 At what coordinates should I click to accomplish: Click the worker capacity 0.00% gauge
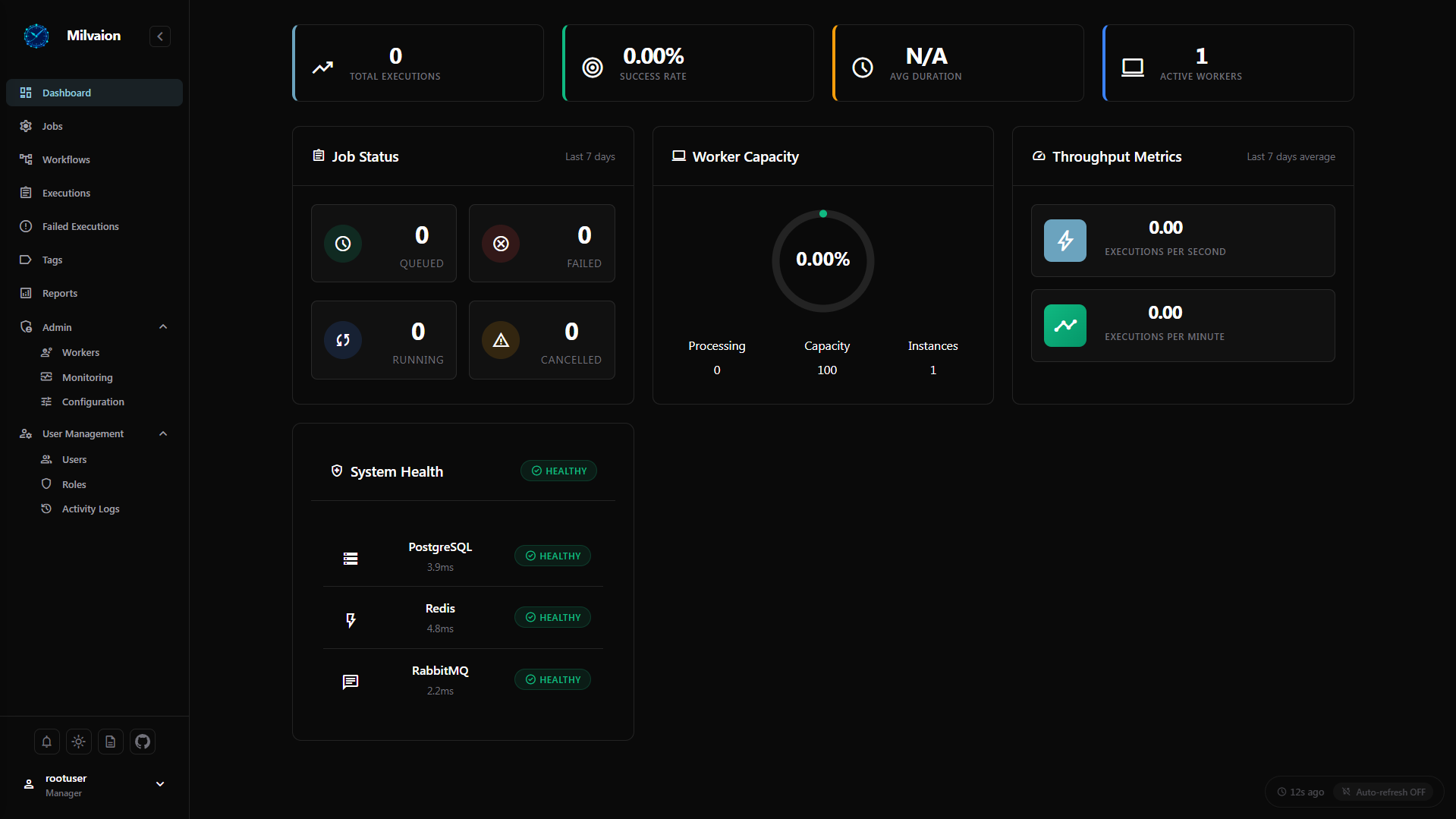(823, 260)
